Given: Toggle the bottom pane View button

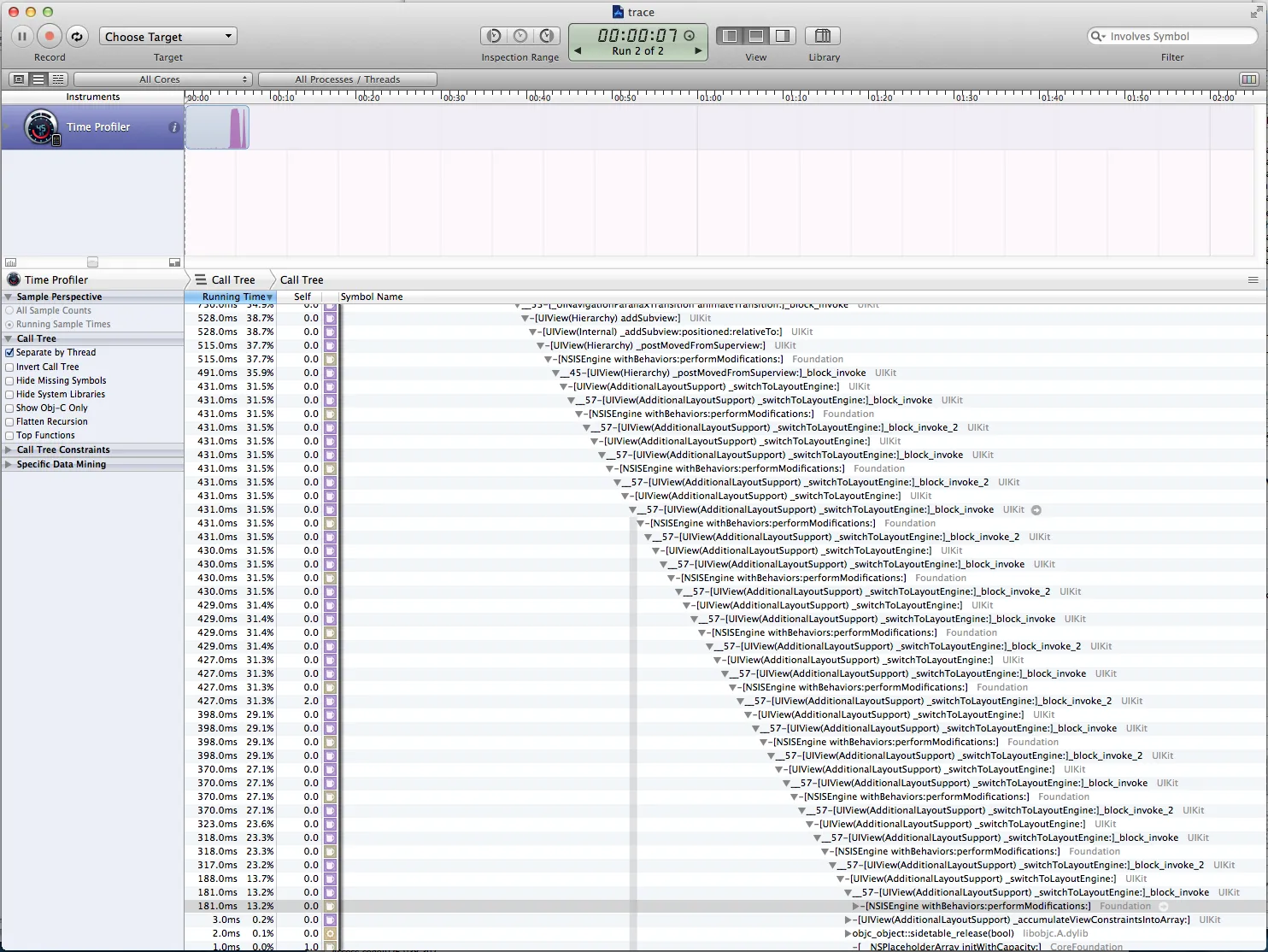Looking at the screenshot, I should coord(756,36).
